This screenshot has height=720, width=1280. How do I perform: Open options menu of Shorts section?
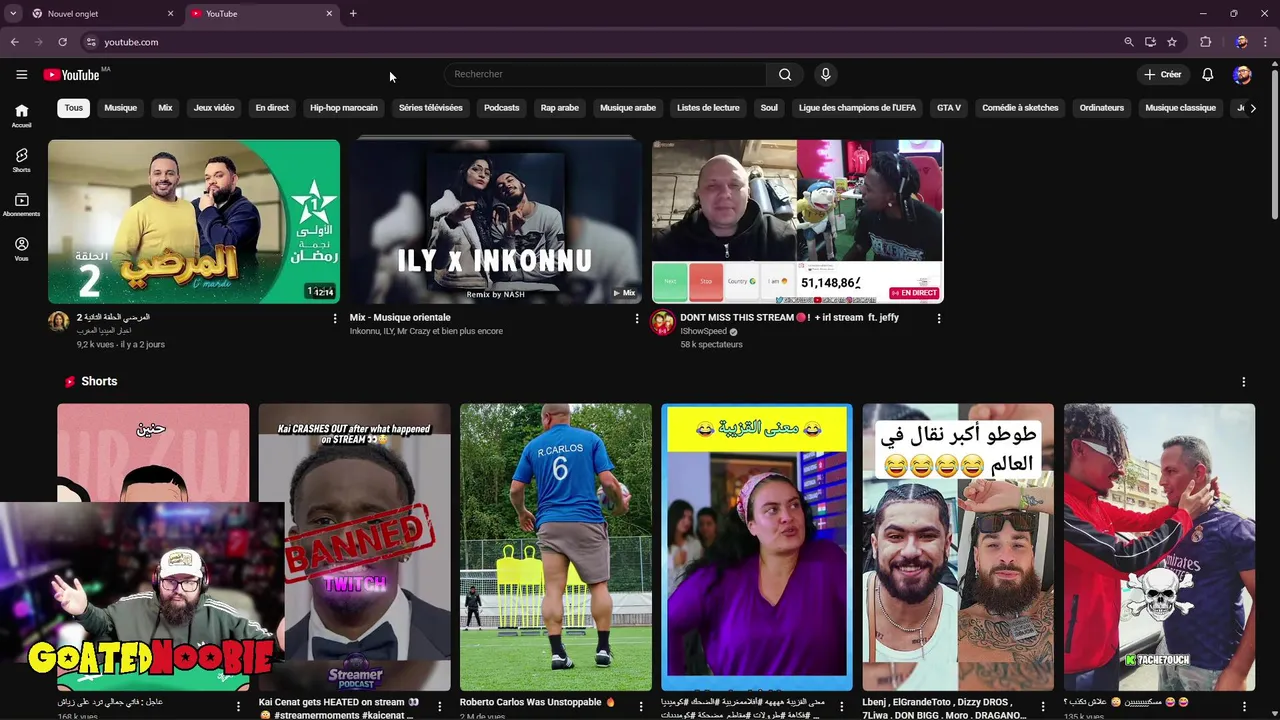[x=1243, y=382]
